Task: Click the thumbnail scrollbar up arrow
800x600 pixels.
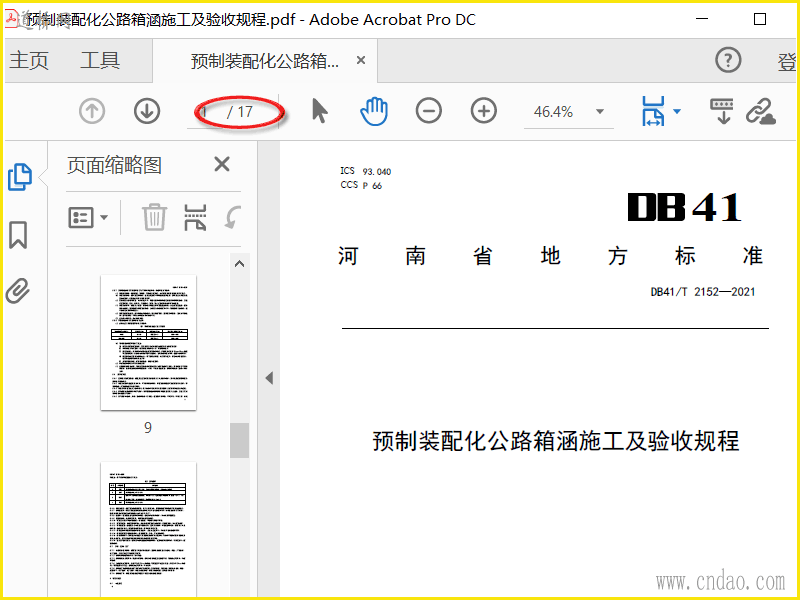Action: (x=239, y=264)
